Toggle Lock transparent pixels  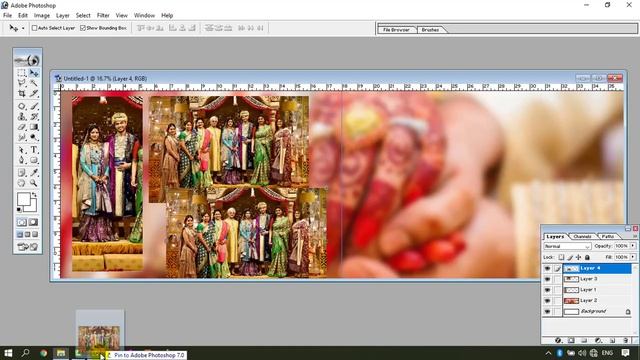click(562, 257)
